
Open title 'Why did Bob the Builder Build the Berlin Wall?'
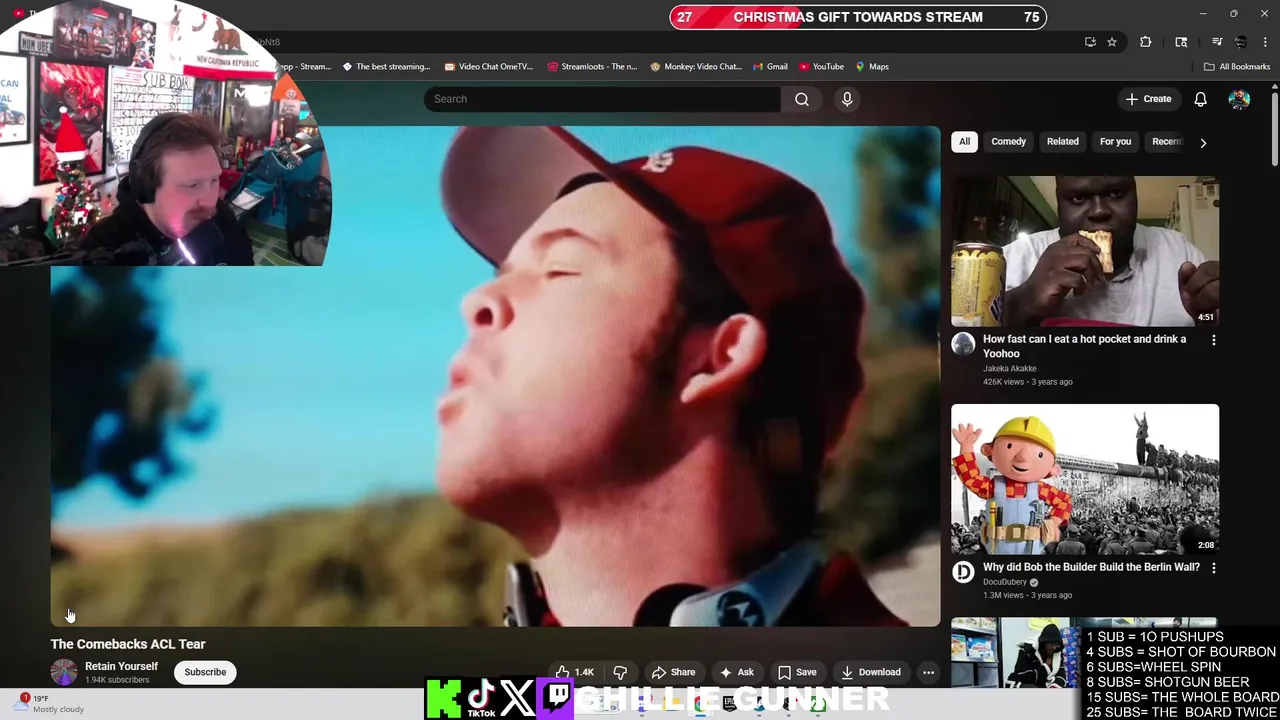coord(1091,567)
